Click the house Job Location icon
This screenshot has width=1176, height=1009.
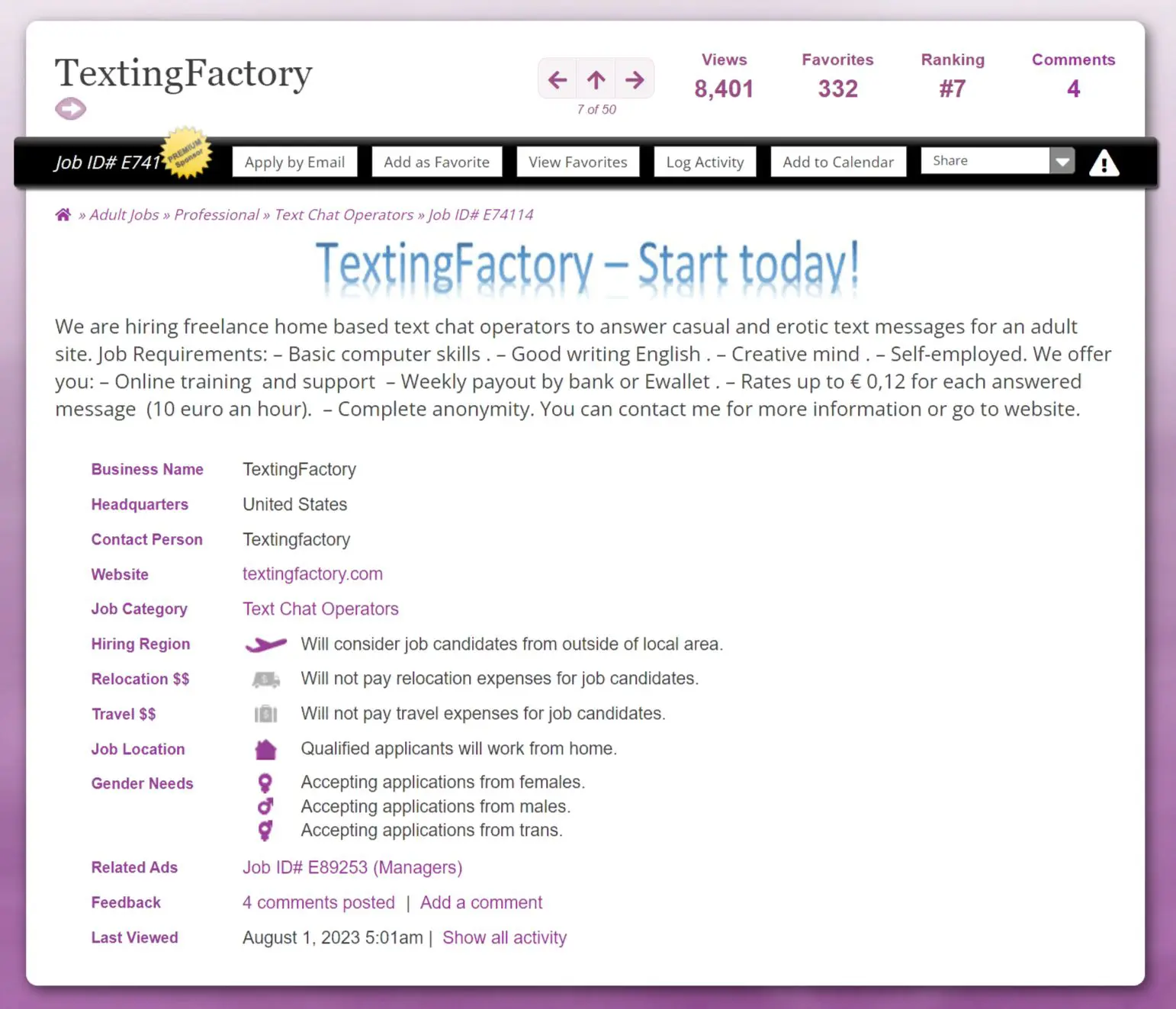coord(265,749)
